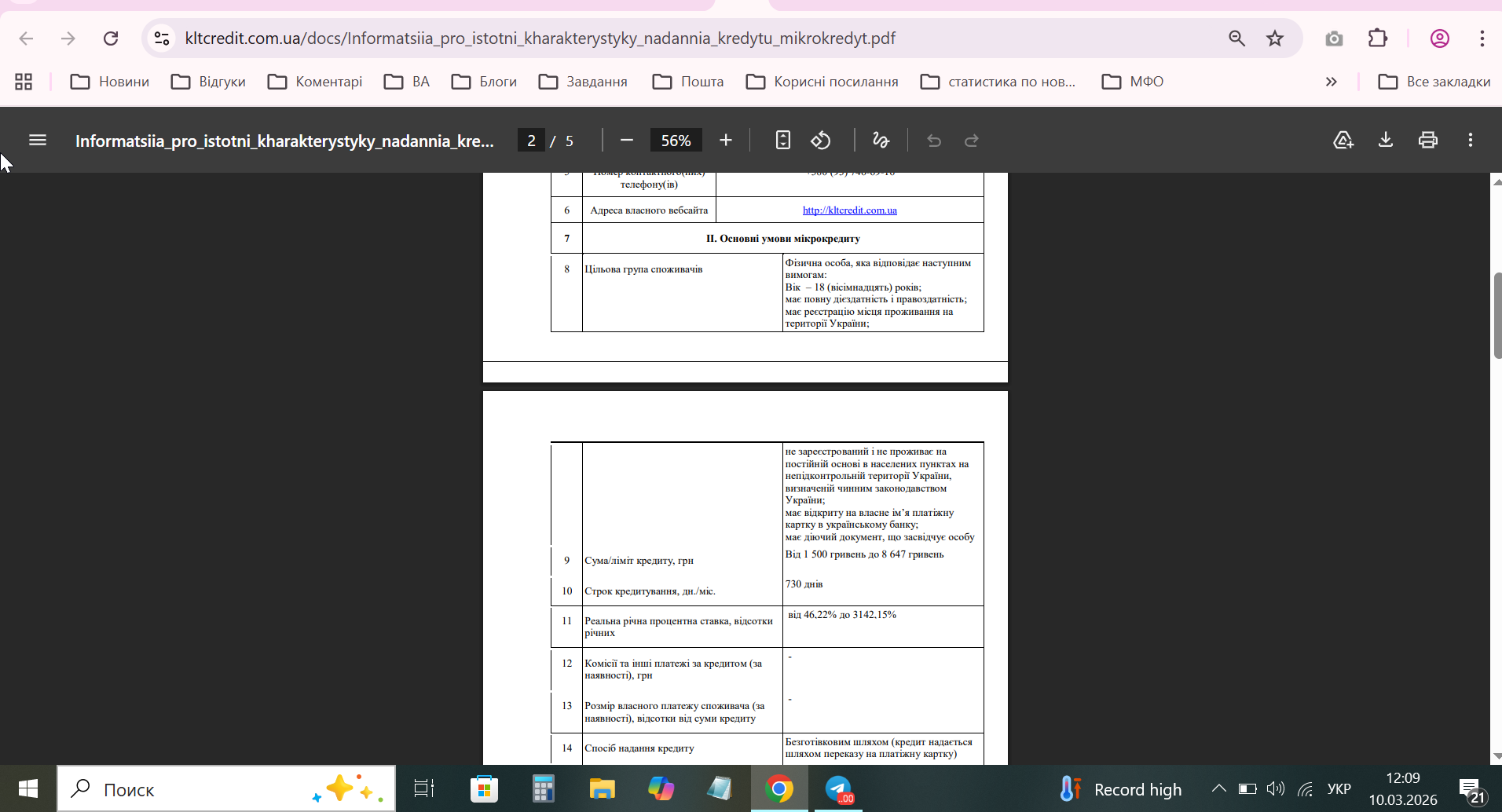Click the Record high weather widget
This screenshot has width=1502, height=812.
point(1120,789)
